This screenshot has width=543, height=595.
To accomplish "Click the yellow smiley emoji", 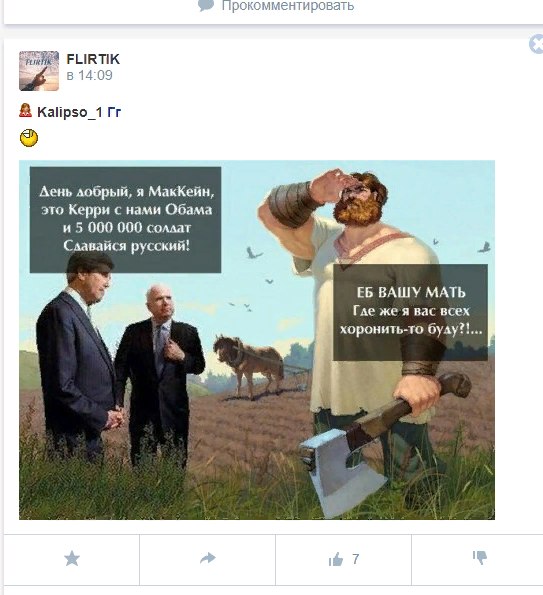I will tap(29, 138).
